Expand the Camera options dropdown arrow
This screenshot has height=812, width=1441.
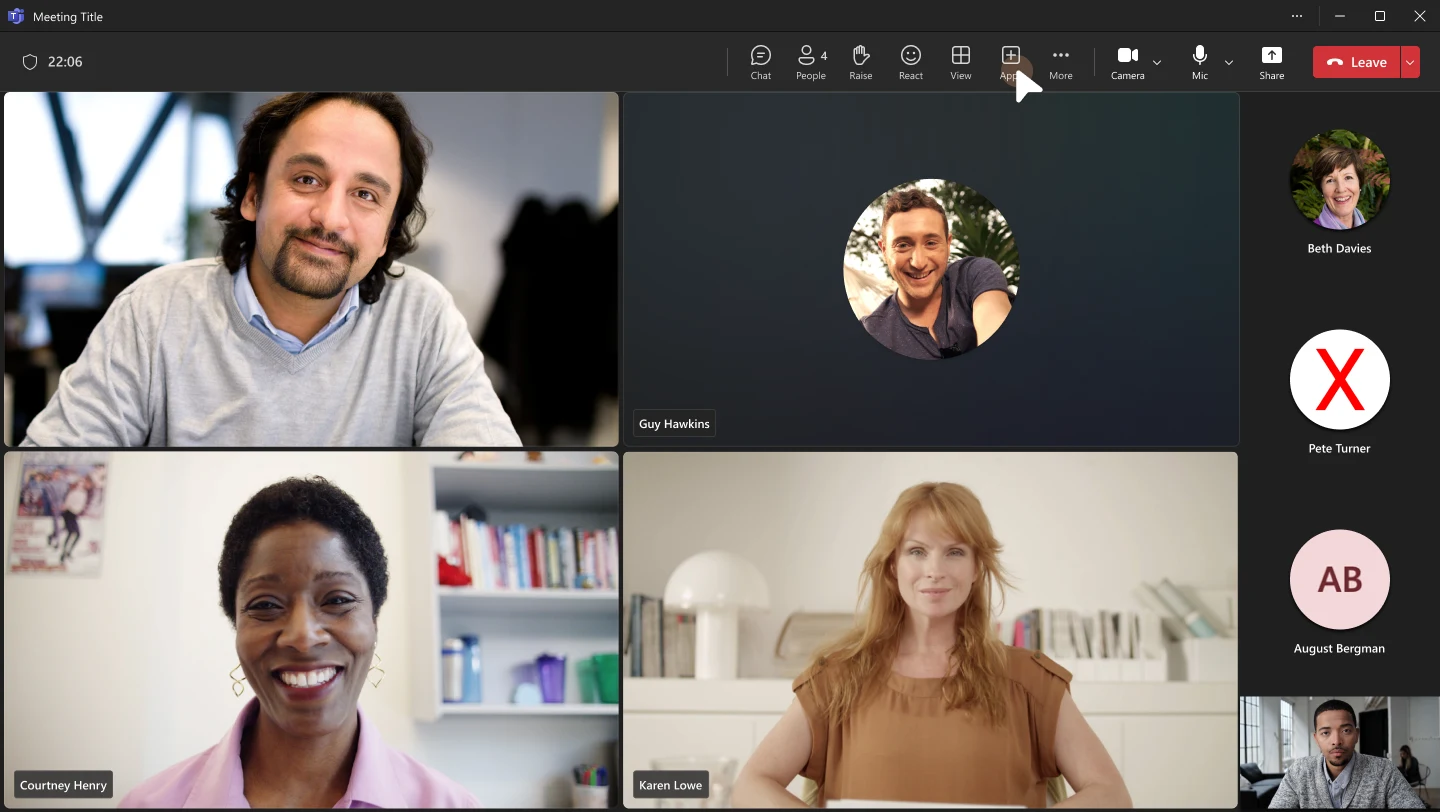[1157, 62]
